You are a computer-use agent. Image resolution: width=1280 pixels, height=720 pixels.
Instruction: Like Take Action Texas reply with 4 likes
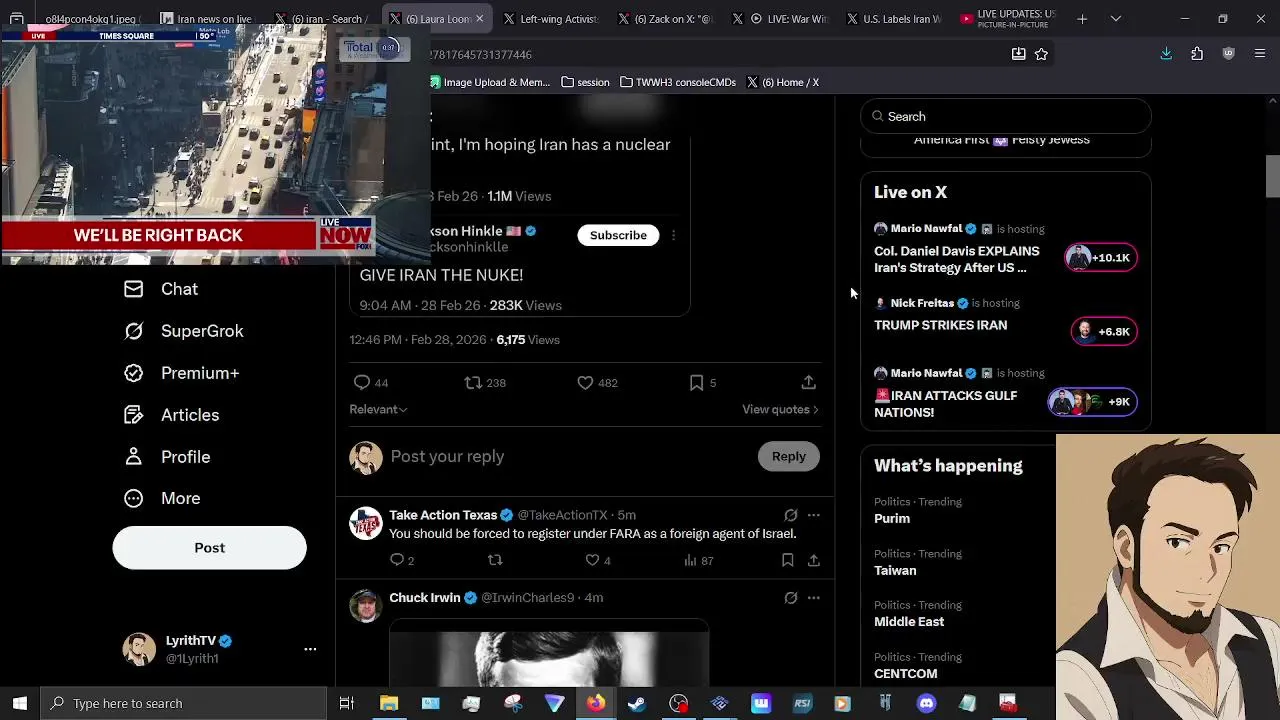(x=598, y=561)
